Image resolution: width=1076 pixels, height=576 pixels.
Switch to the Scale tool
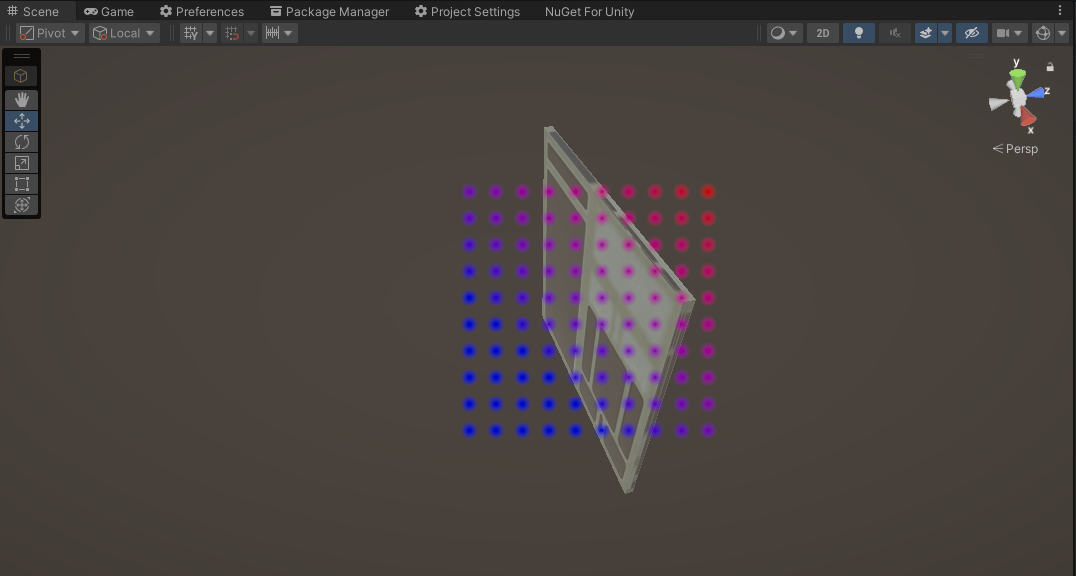click(x=21, y=162)
